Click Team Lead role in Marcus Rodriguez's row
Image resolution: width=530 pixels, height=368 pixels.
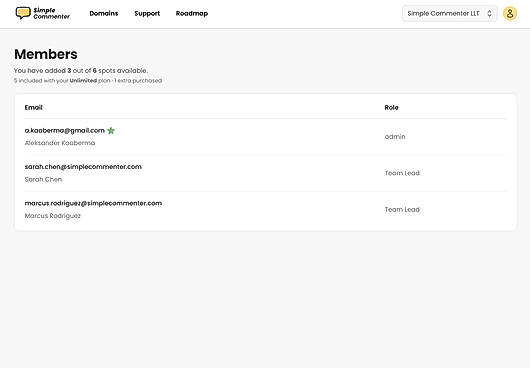402,210
